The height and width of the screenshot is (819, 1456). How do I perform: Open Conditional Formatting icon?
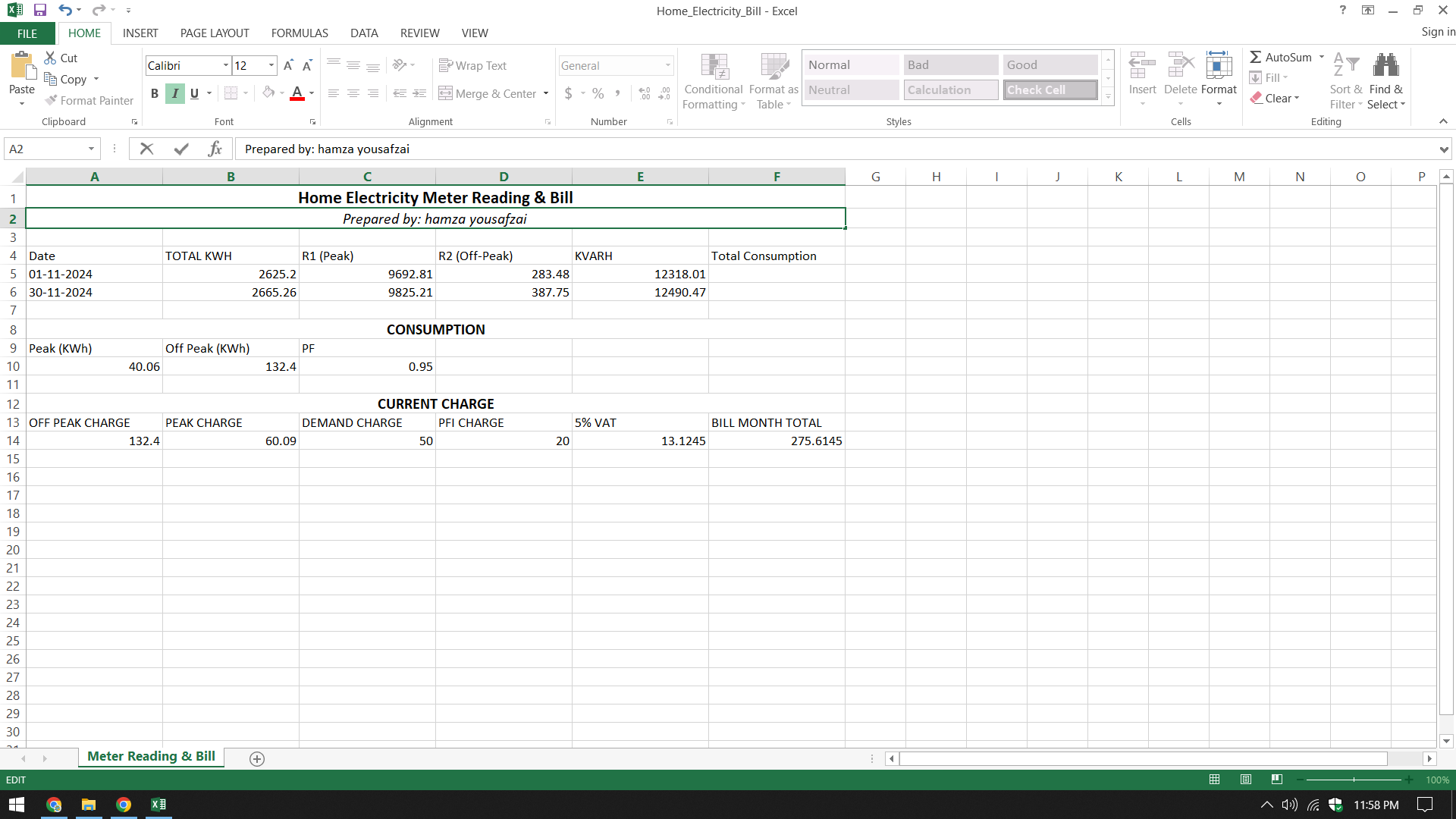click(x=714, y=67)
